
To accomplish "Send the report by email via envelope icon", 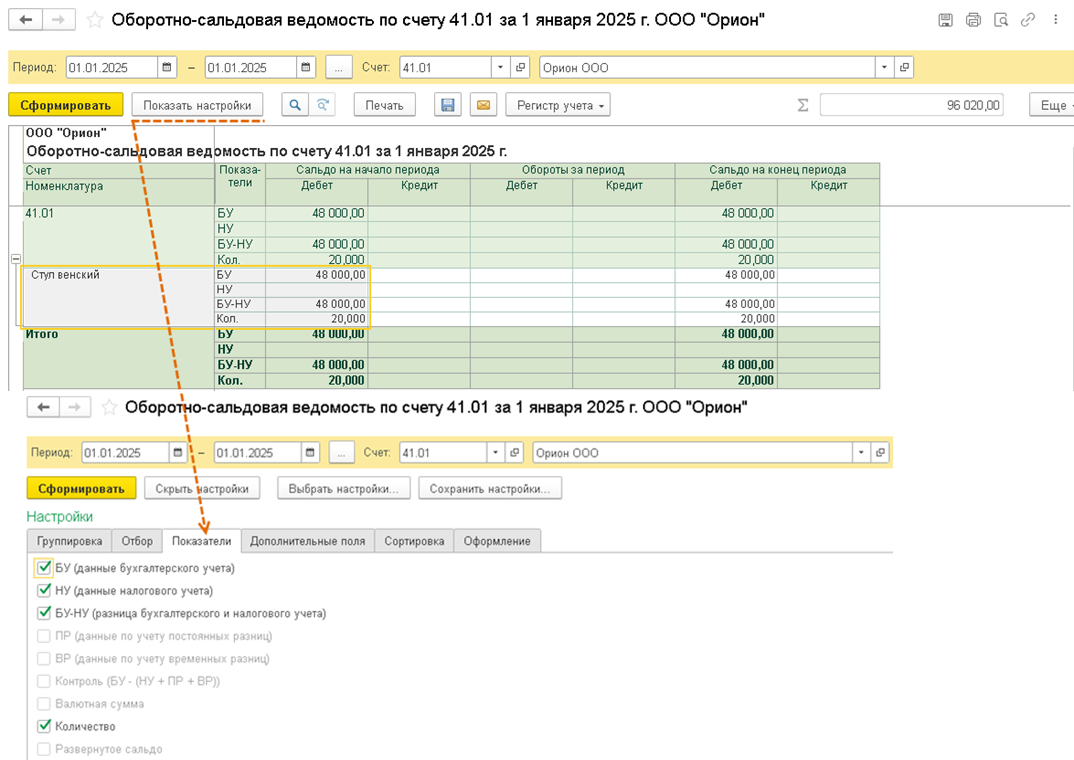I will coord(483,105).
